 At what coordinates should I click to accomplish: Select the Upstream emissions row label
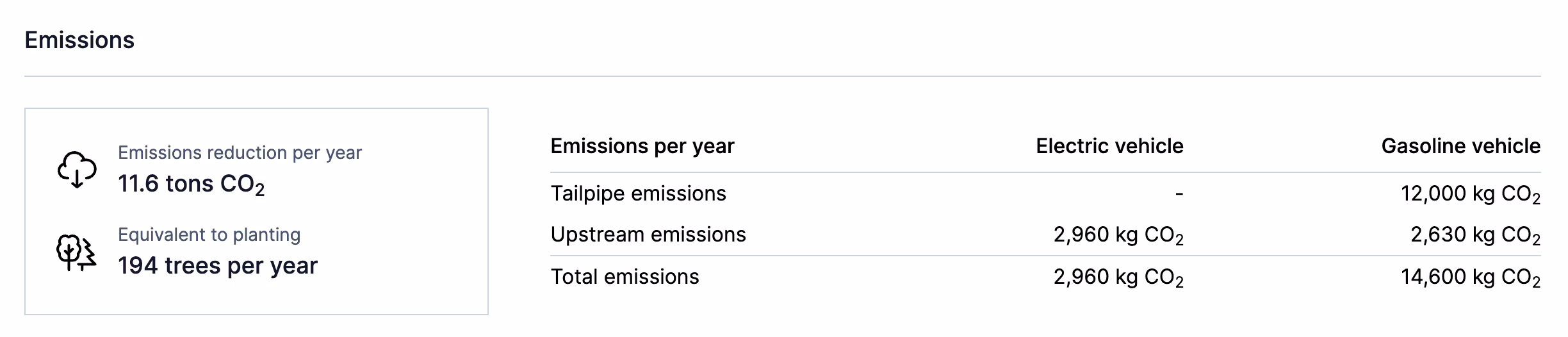click(648, 234)
